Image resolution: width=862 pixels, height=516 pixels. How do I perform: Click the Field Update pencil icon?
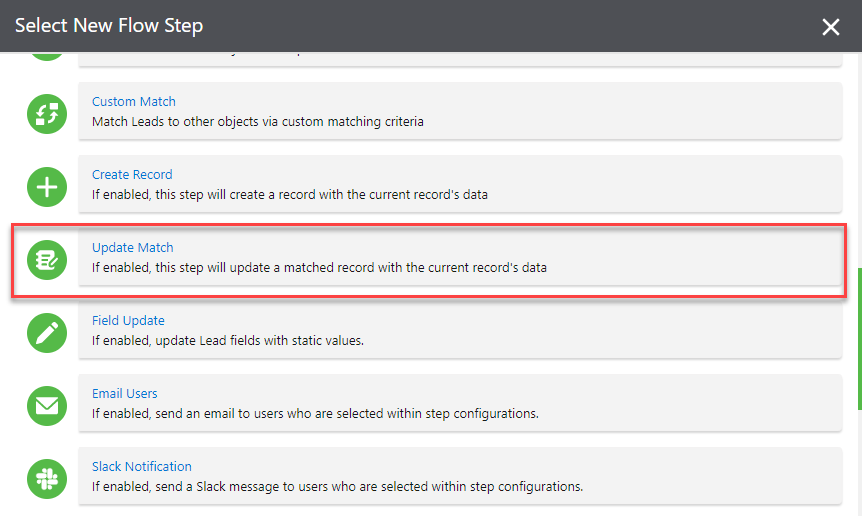[x=47, y=333]
